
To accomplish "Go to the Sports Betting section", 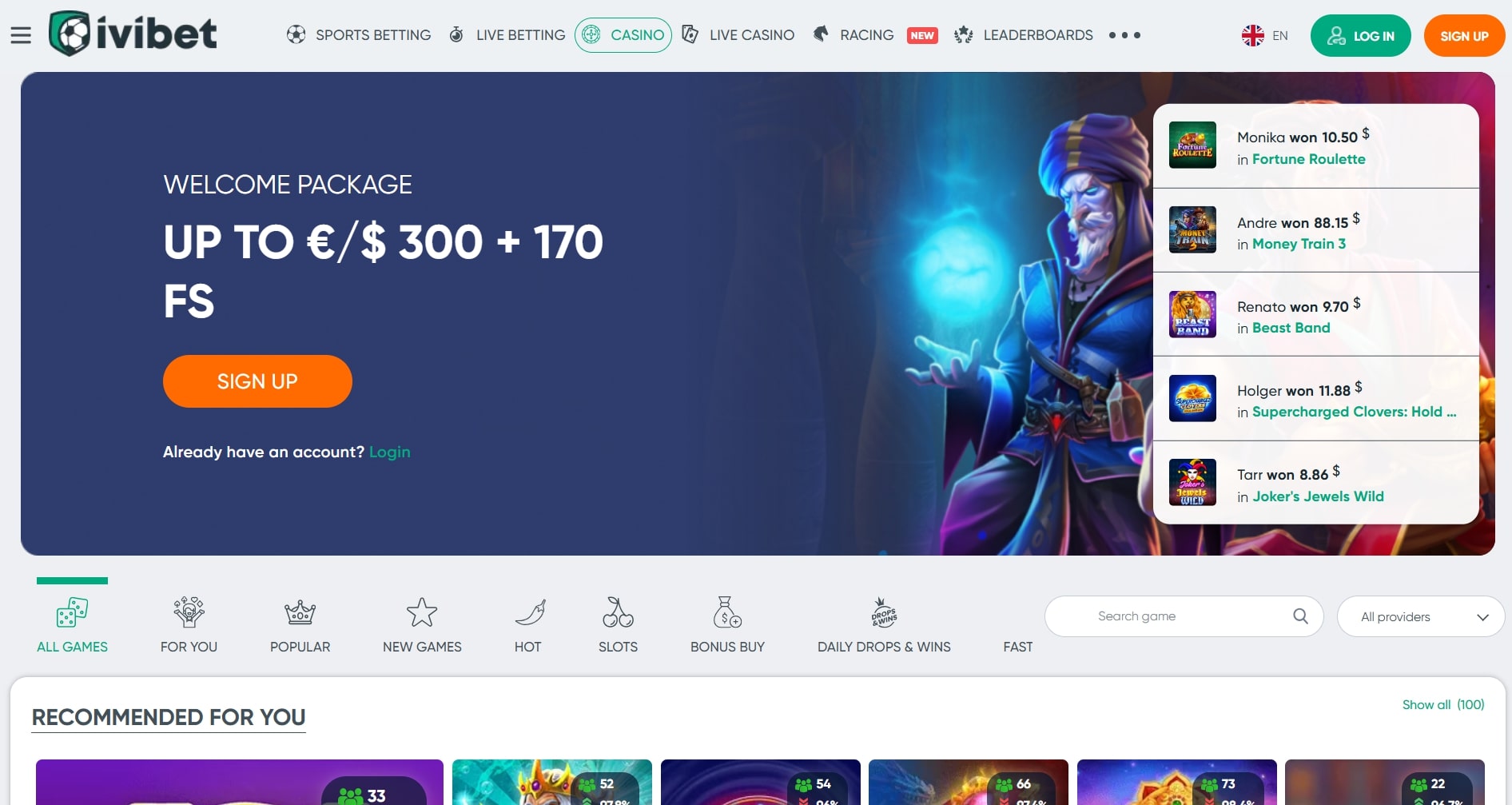I will pos(359,35).
